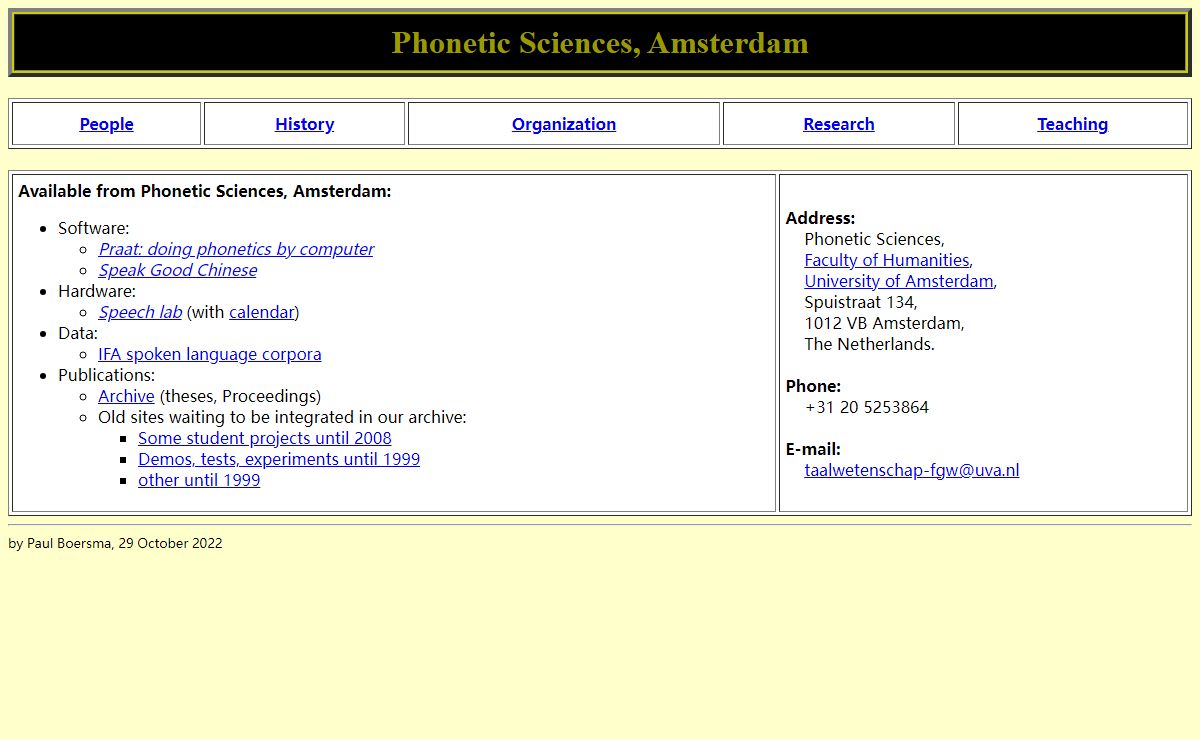Select '(theses, Proceedings)' text after Archive
Viewport: 1200px width, 740px height.
point(240,396)
